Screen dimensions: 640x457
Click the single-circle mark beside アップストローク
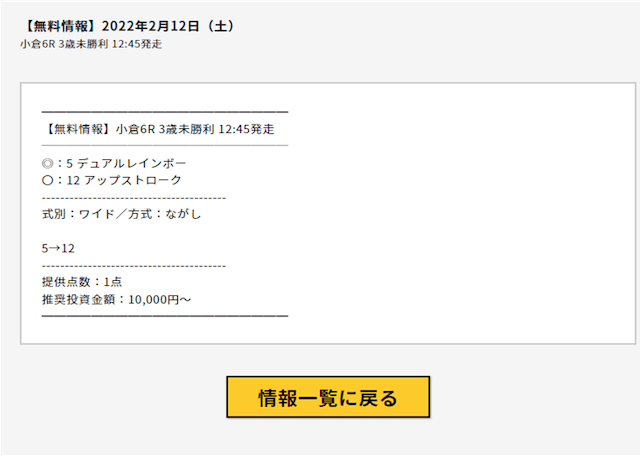(47, 180)
